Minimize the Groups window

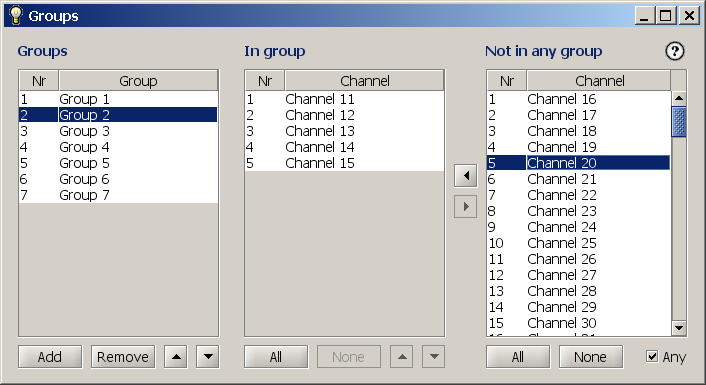pyautogui.click(x=644, y=16)
